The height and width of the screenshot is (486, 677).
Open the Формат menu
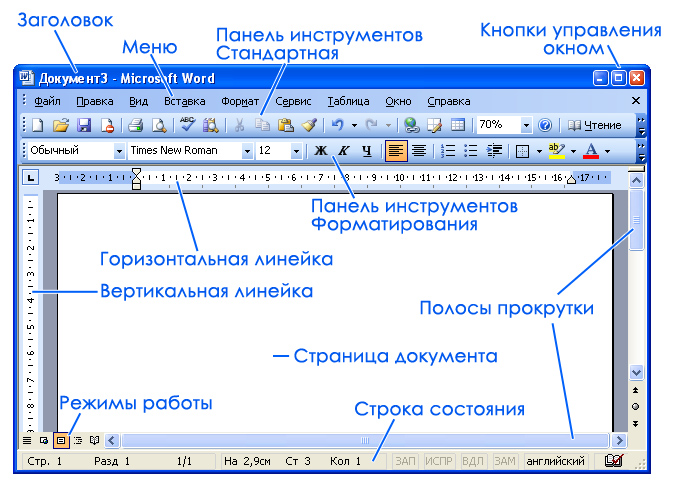[x=240, y=101]
